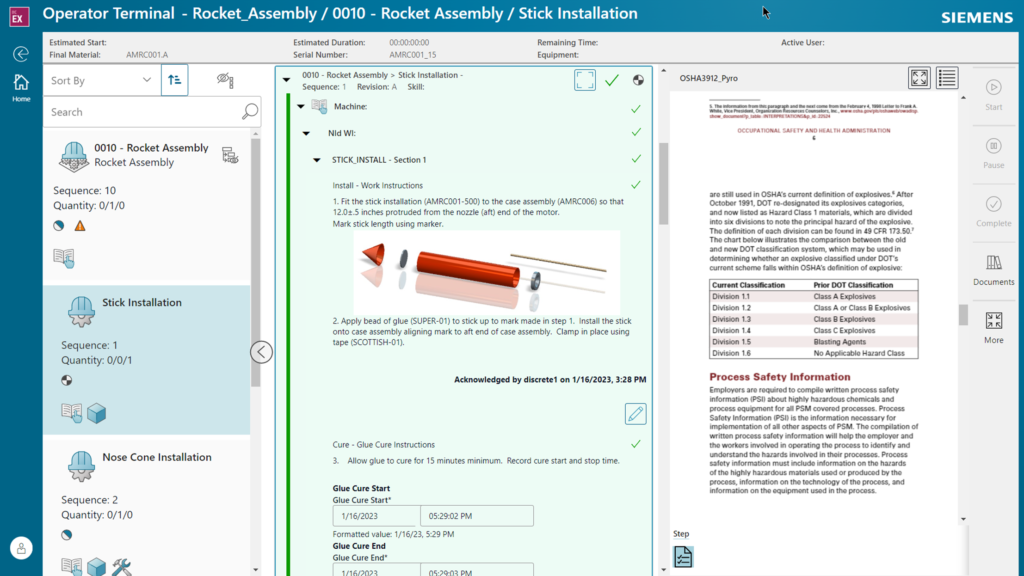
Task: Select the Nose Cone Installation step
Action: [x=147, y=508]
